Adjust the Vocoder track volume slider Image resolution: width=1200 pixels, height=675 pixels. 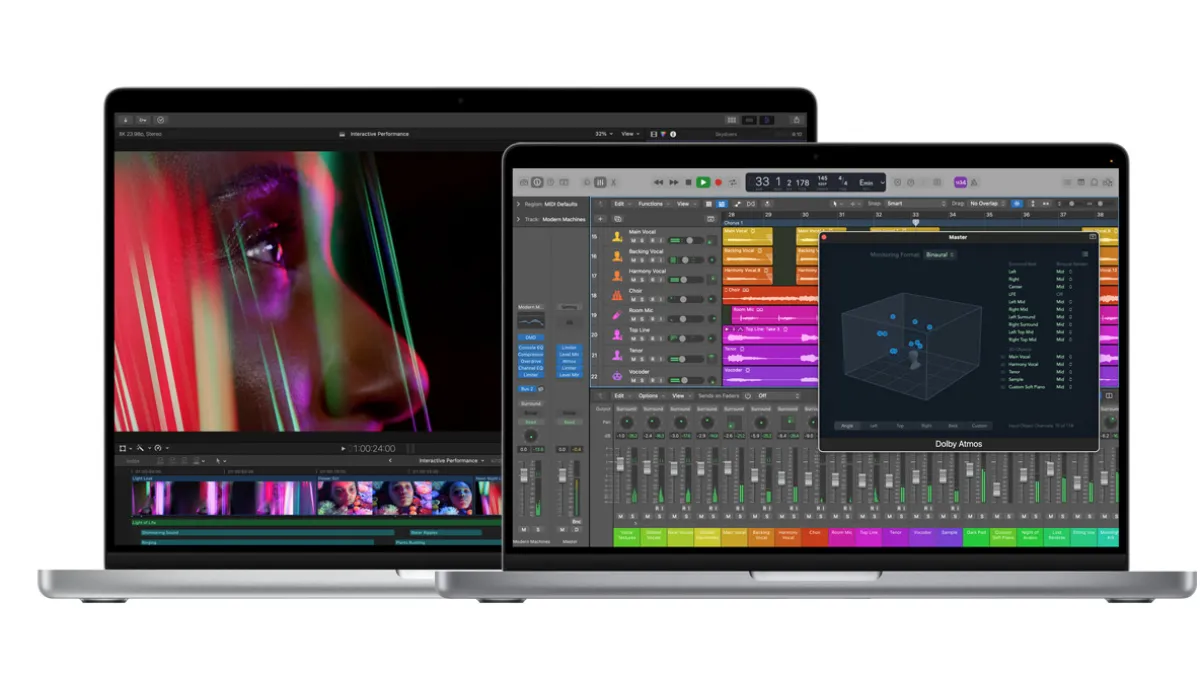pos(686,380)
